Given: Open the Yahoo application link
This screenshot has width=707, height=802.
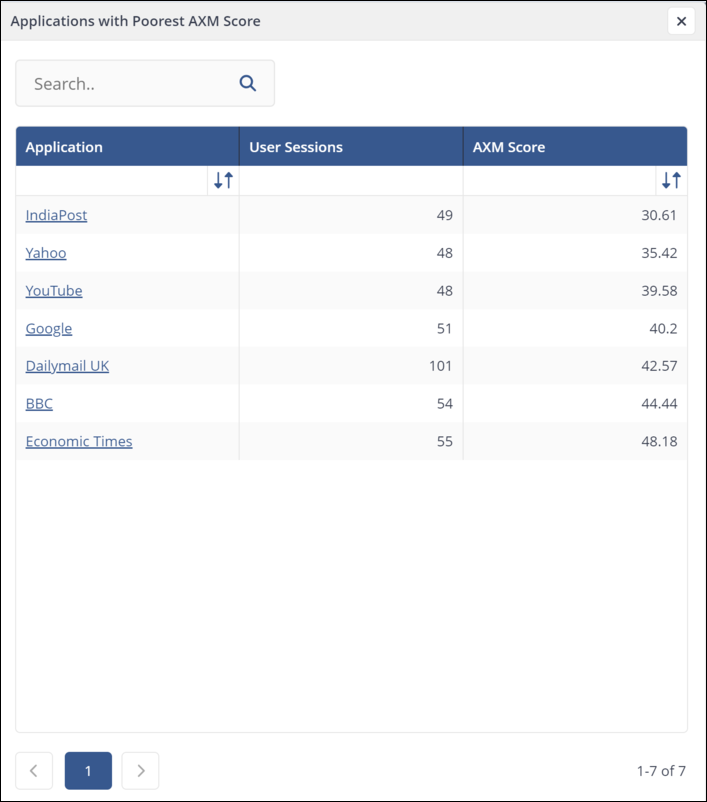Looking at the screenshot, I should point(46,253).
